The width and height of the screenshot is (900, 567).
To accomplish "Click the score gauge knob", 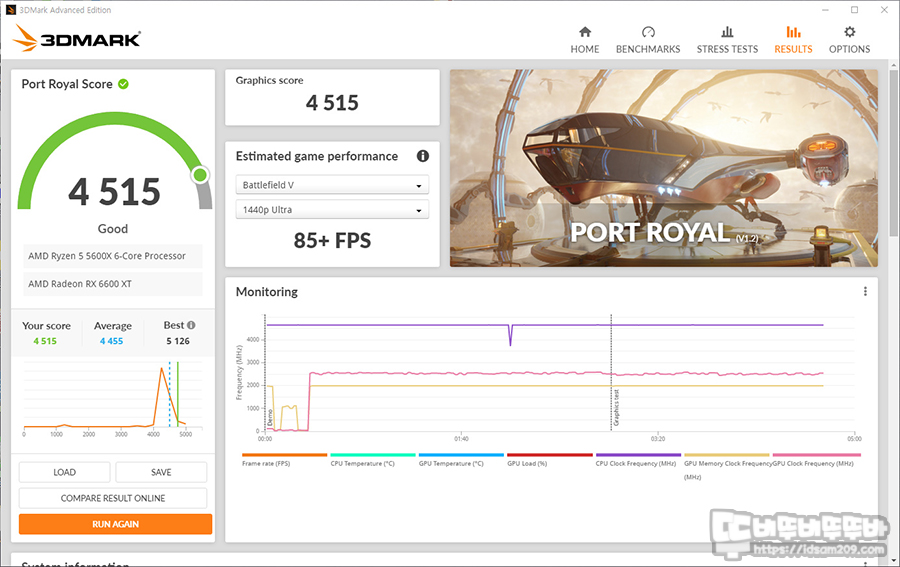I will (200, 174).
